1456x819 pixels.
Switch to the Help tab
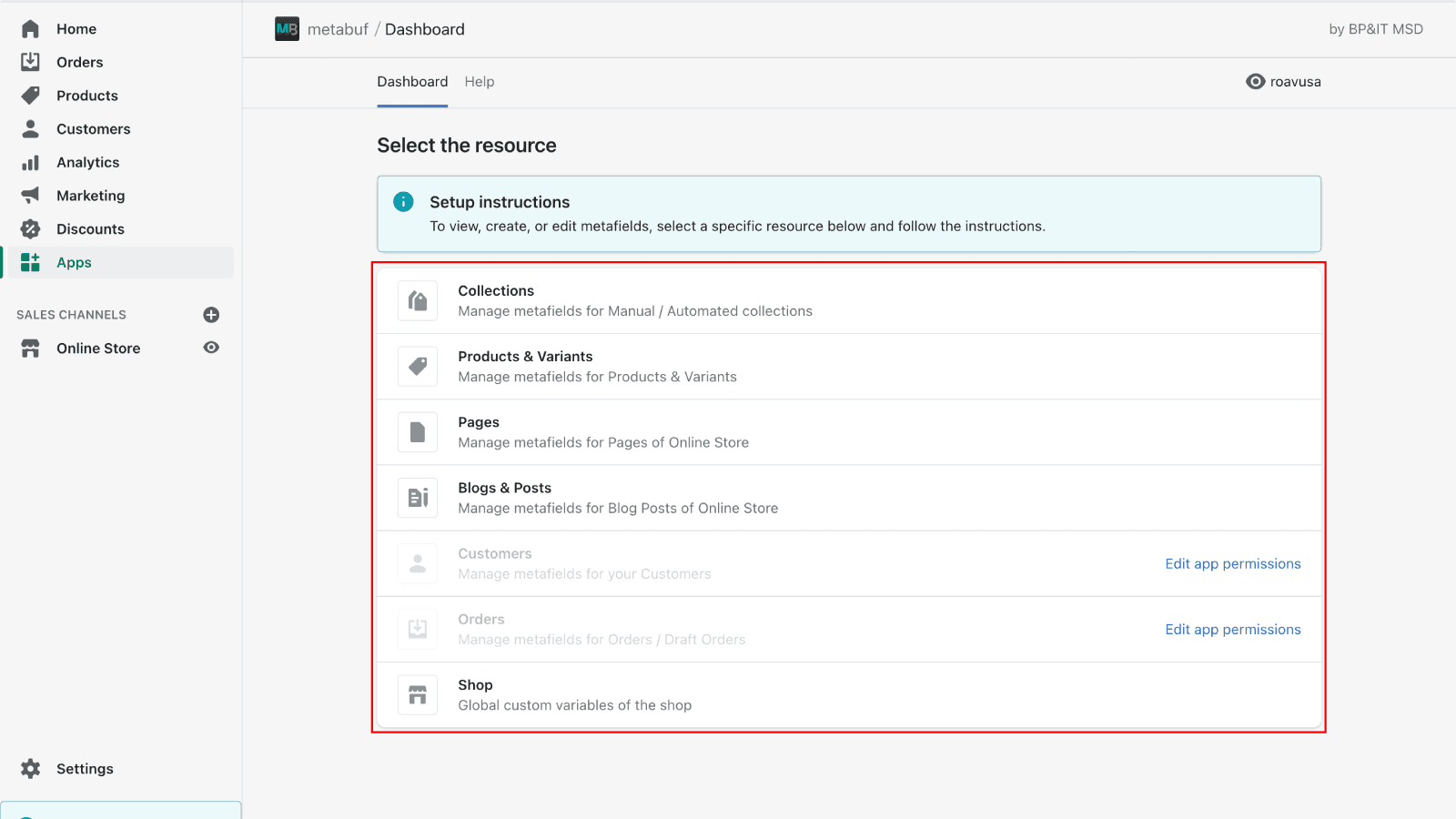(x=480, y=81)
